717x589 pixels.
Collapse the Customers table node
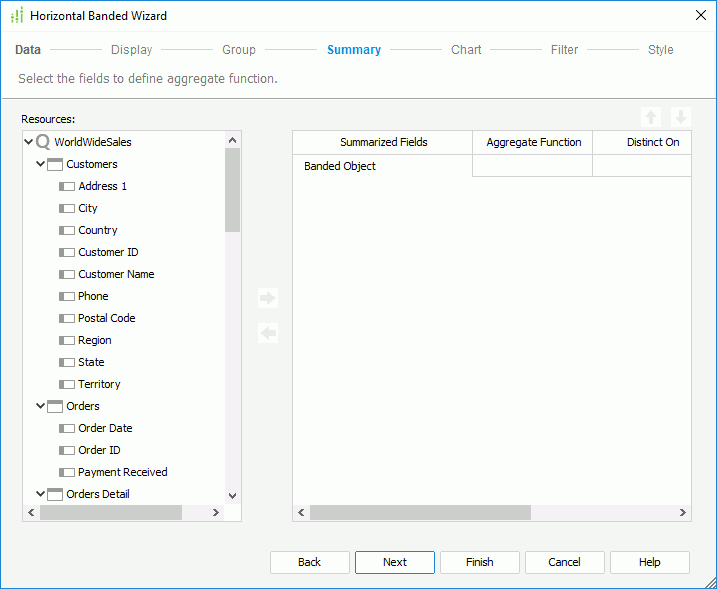[41, 164]
